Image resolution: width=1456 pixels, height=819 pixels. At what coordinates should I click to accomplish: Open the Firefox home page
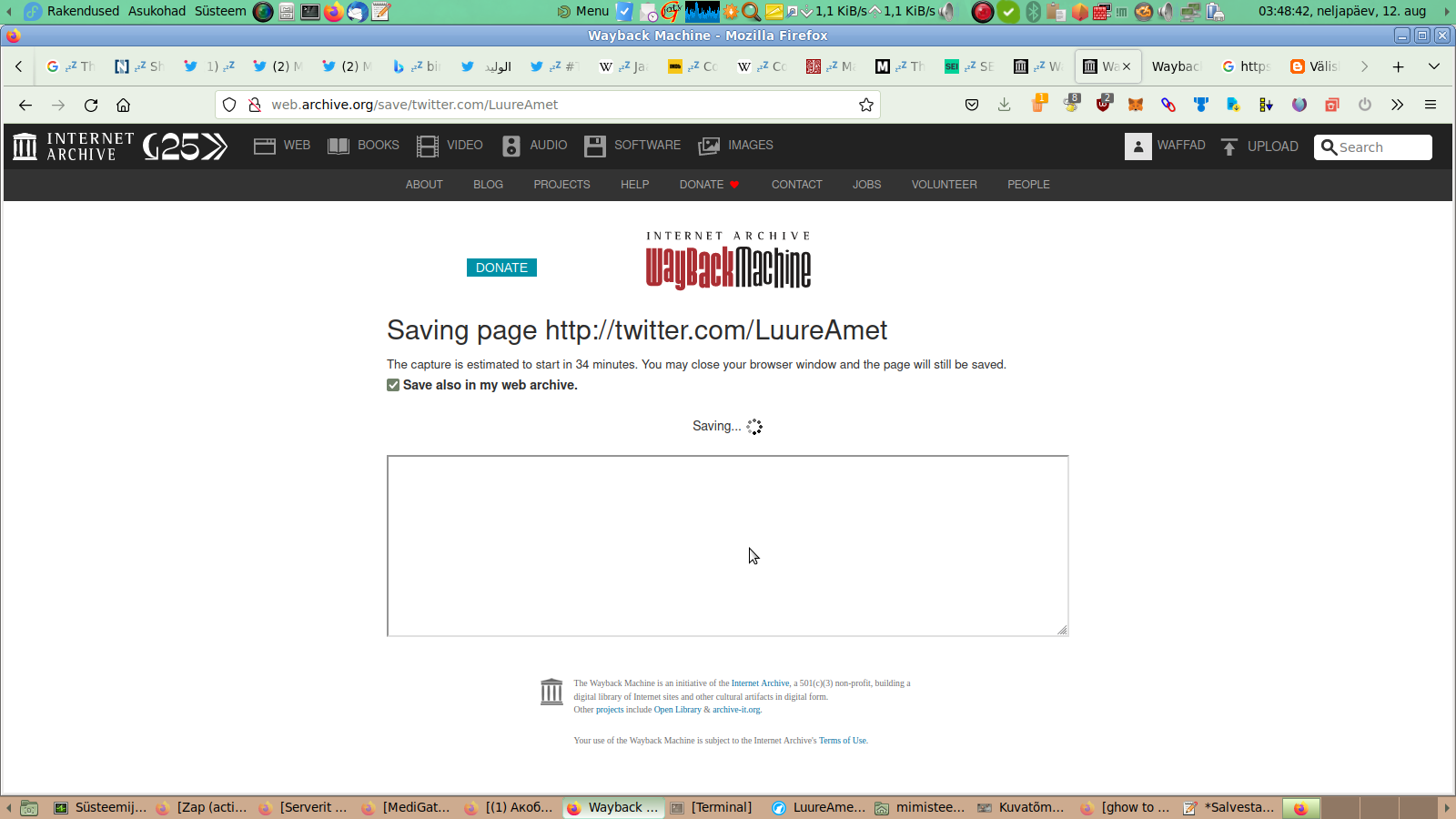click(124, 105)
